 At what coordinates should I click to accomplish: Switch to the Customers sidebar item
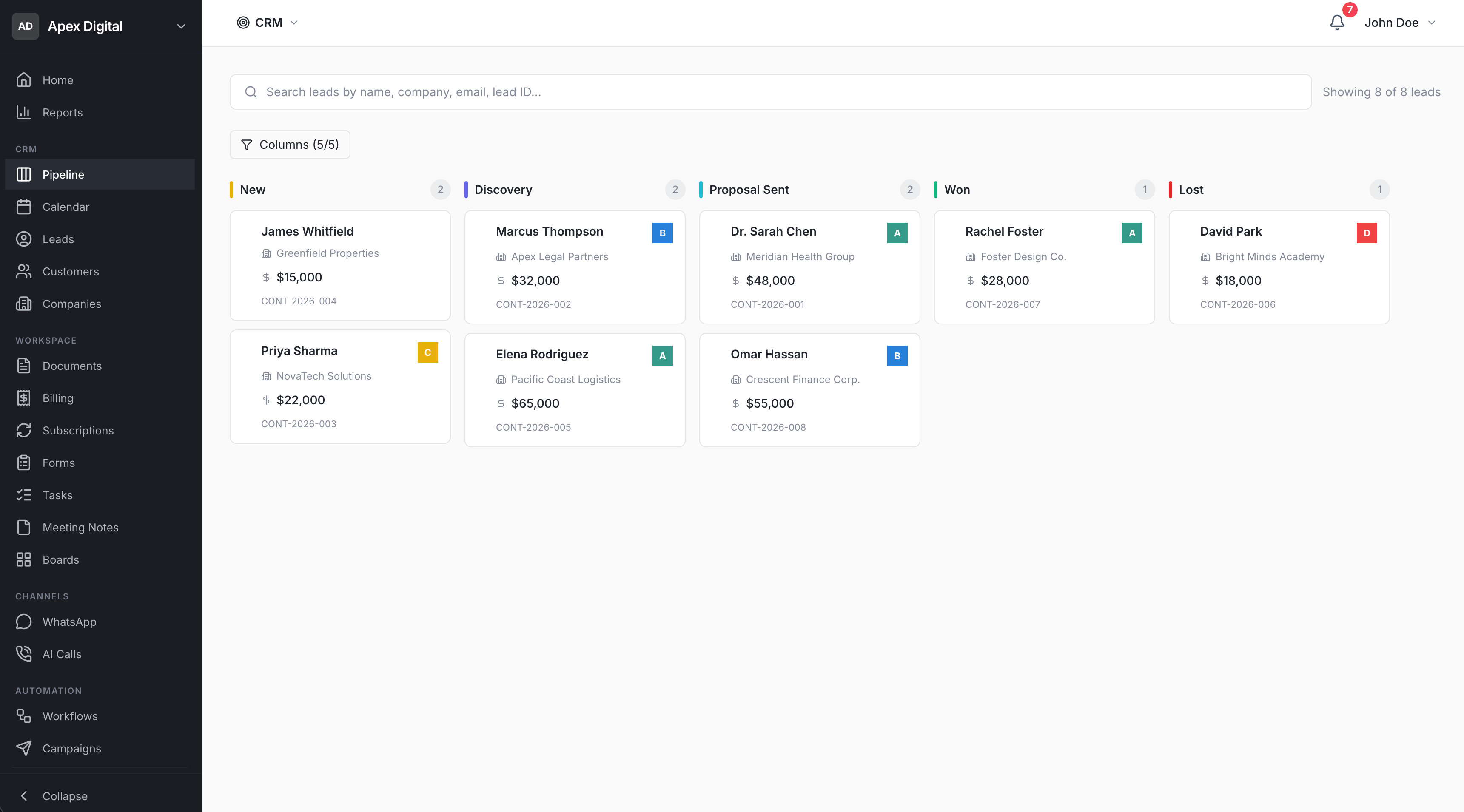(x=24, y=271)
